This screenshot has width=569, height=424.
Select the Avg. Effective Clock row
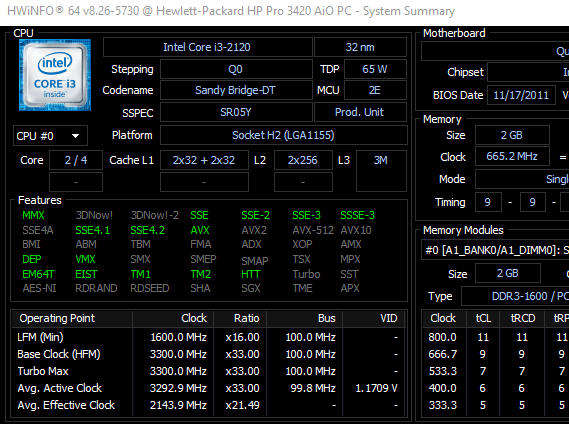[209, 405]
